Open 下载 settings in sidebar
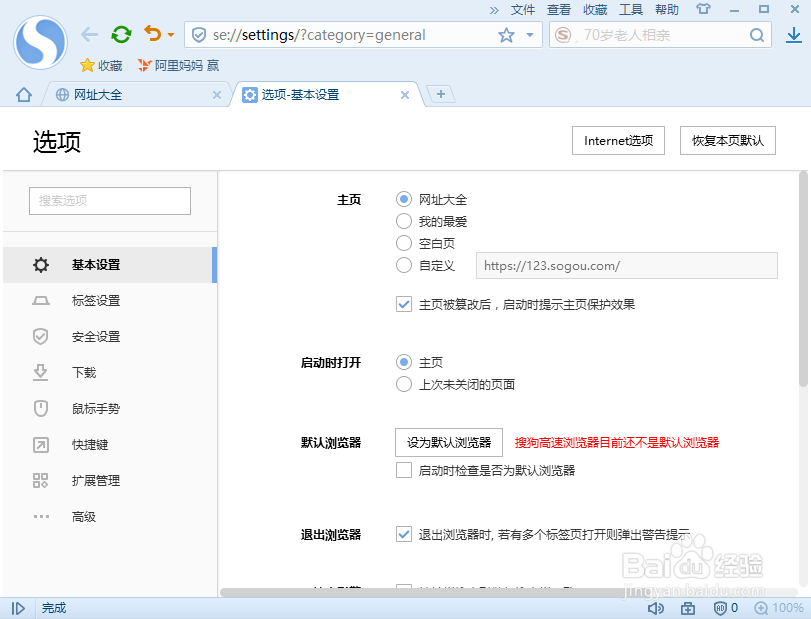Image resolution: width=811 pixels, height=619 pixels. click(x=110, y=372)
